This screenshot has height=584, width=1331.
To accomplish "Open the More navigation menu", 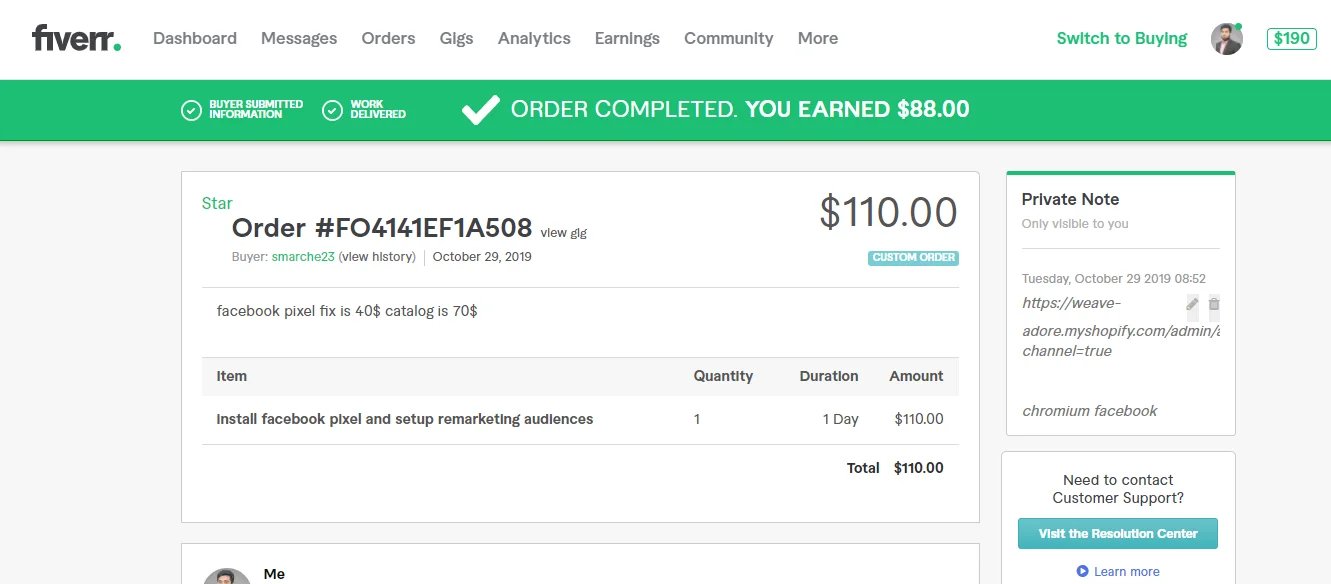I will [818, 39].
